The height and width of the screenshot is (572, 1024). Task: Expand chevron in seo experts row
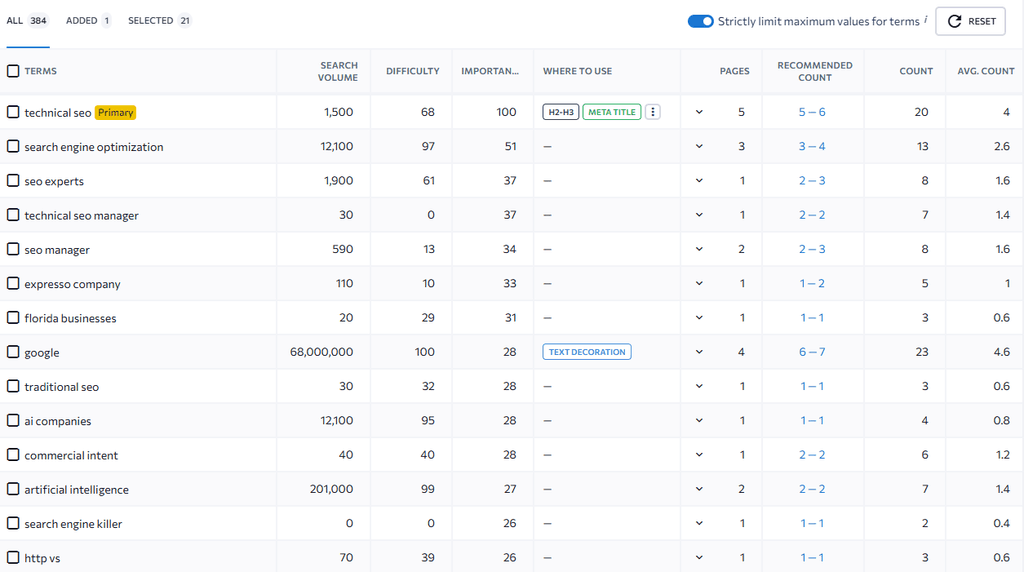699,181
